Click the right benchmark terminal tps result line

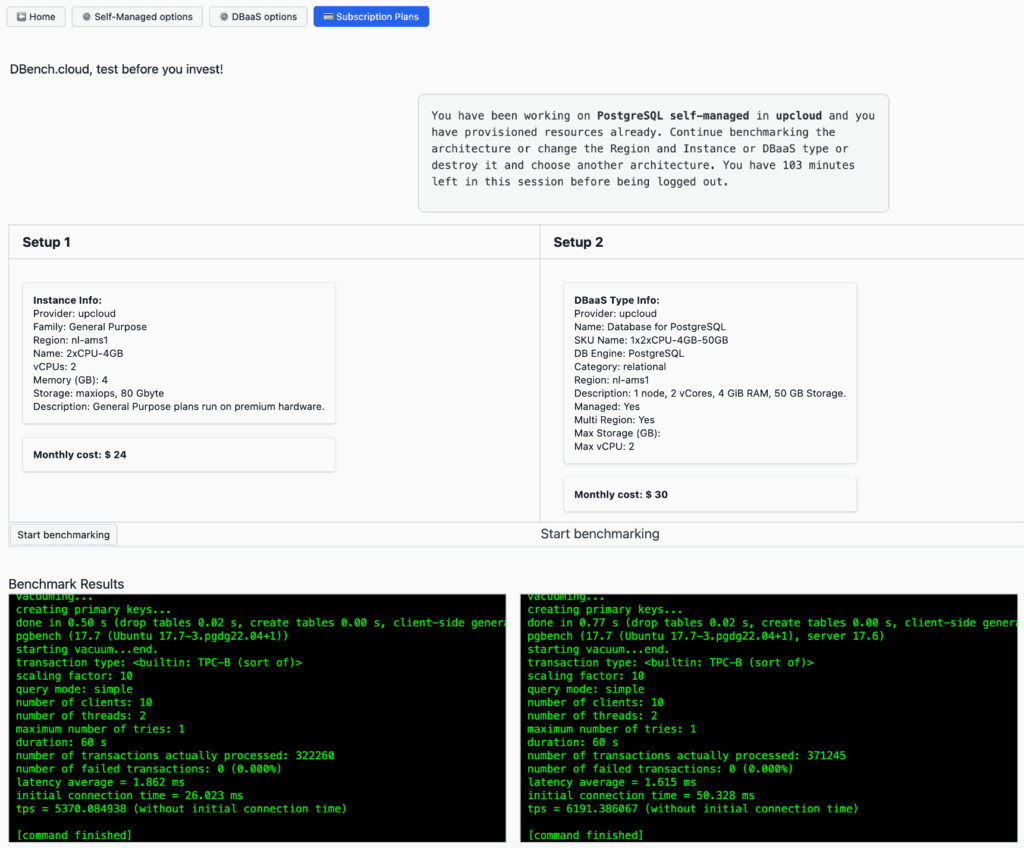pyautogui.click(x=692, y=808)
